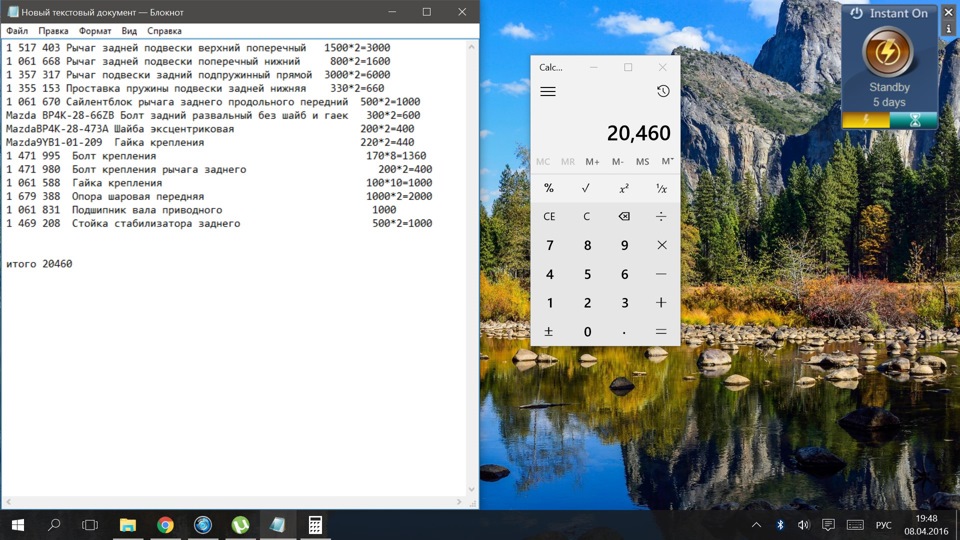This screenshot has height=540, width=960.
Task: Open the volume control in tray
Action: point(803,525)
